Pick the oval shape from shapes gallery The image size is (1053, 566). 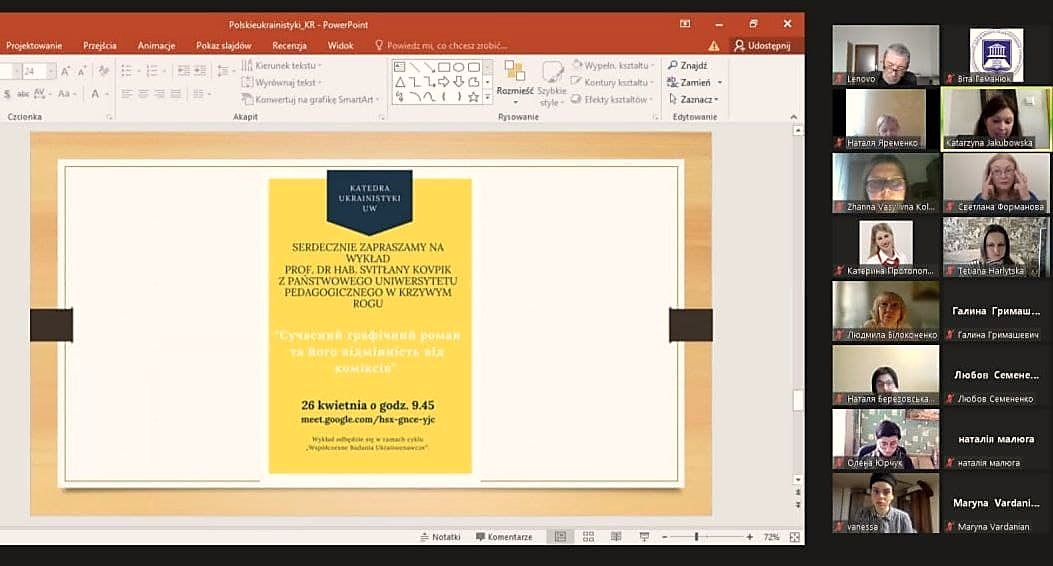pyautogui.click(x=458, y=67)
